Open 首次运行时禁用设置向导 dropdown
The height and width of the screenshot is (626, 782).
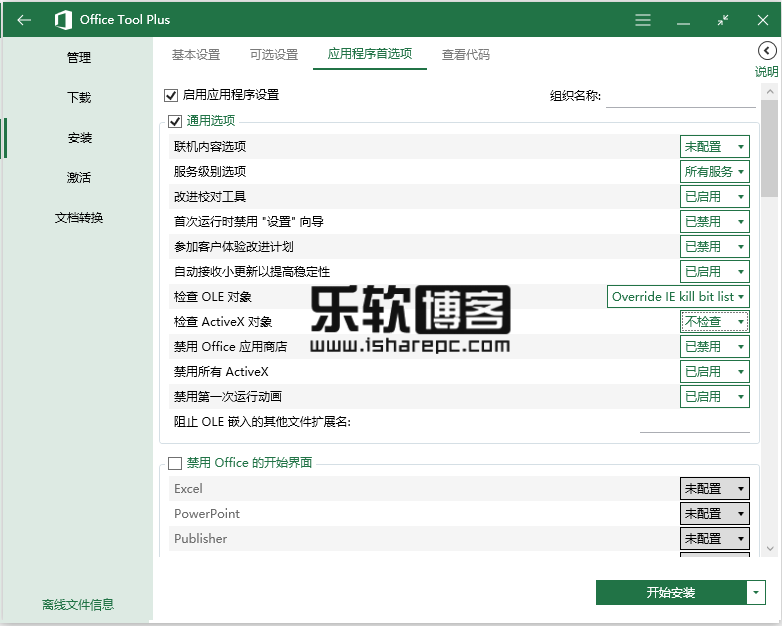click(x=715, y=221)
